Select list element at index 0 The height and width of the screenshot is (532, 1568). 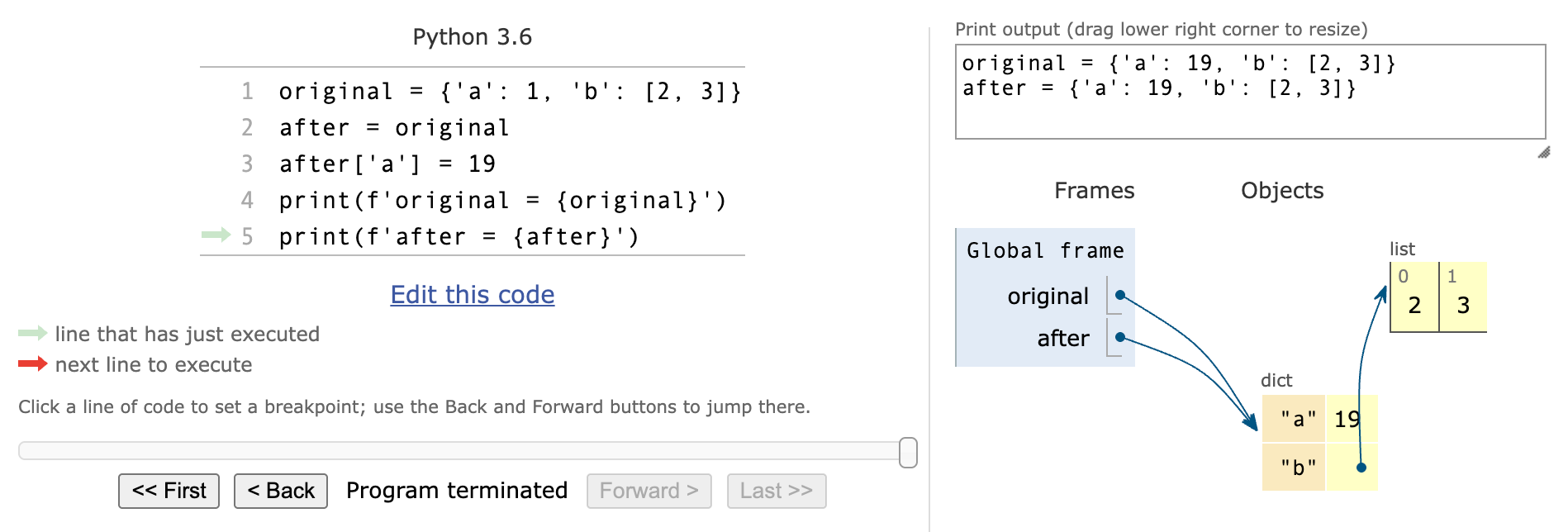tap(1414, 297)
